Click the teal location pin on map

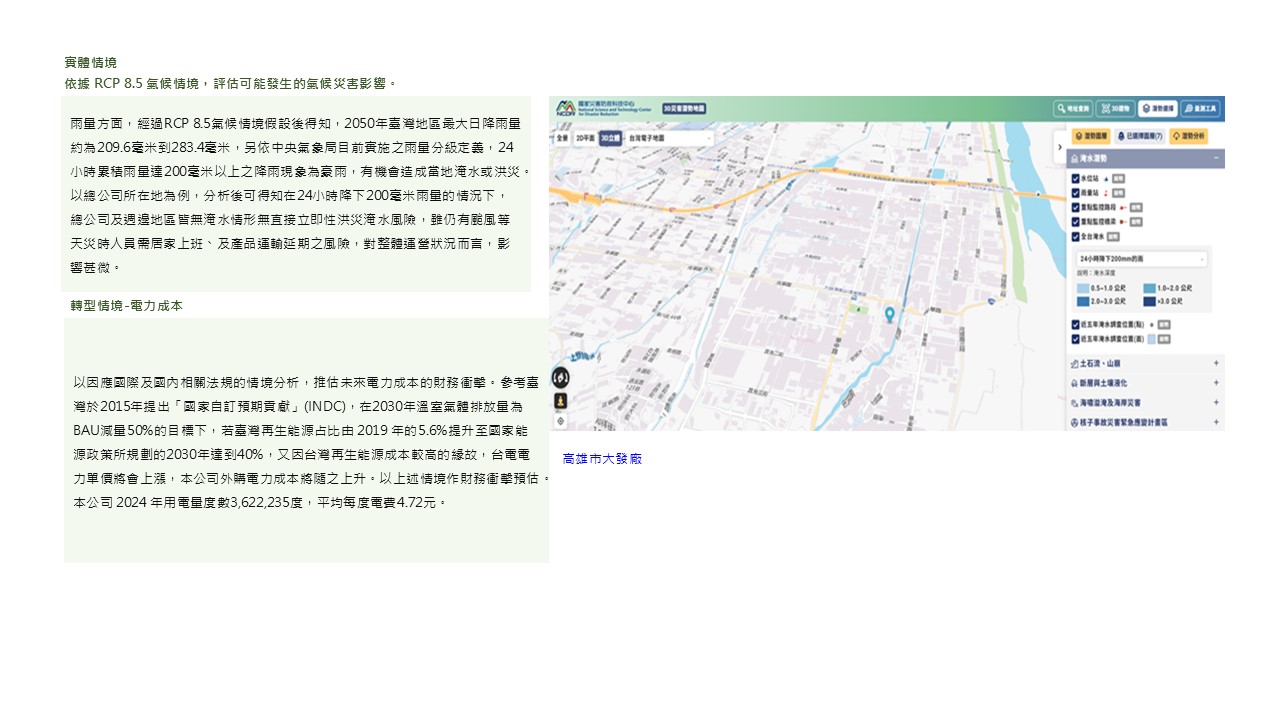coord(889,315)
